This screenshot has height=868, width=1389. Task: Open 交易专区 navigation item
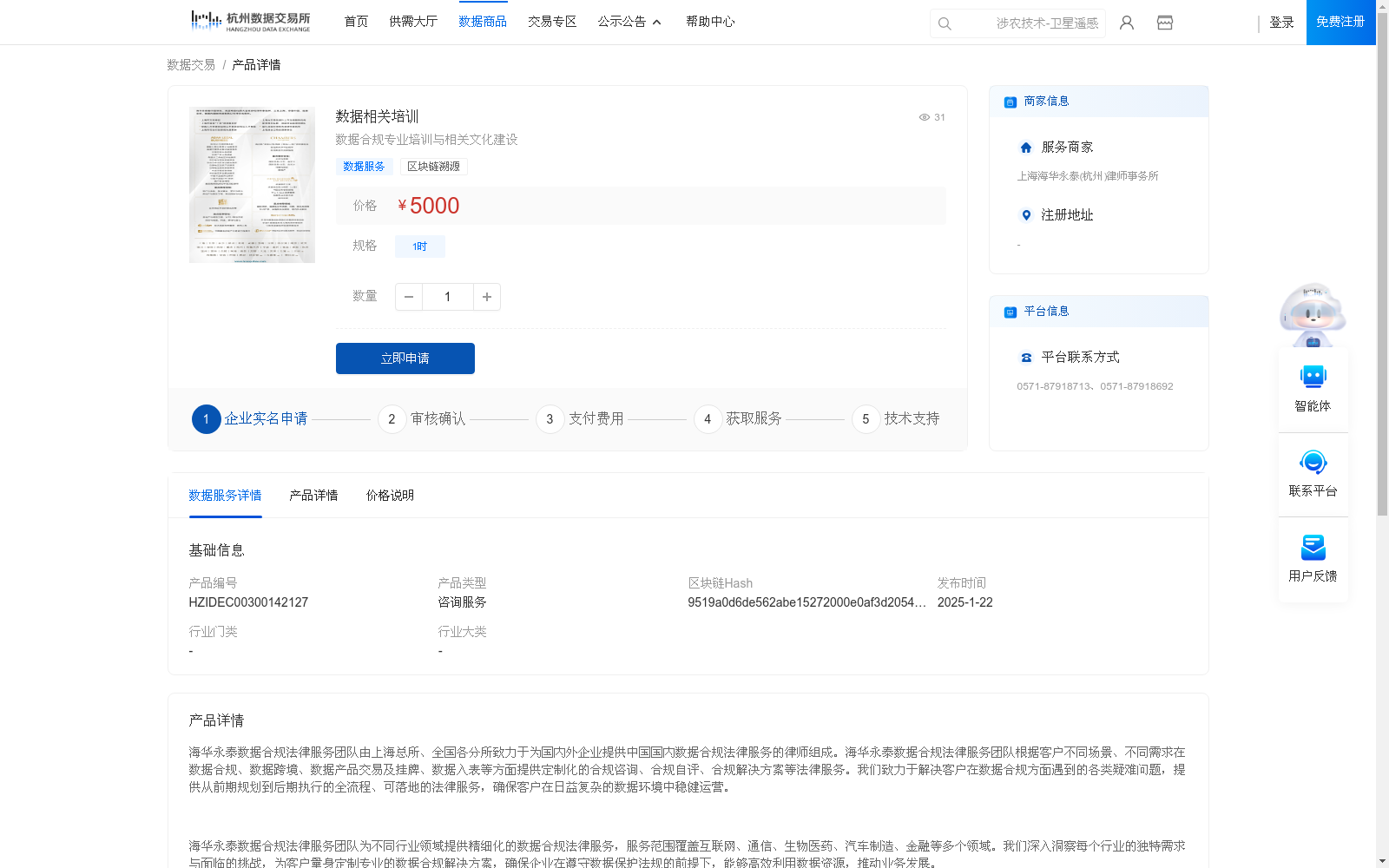point(552,22)
